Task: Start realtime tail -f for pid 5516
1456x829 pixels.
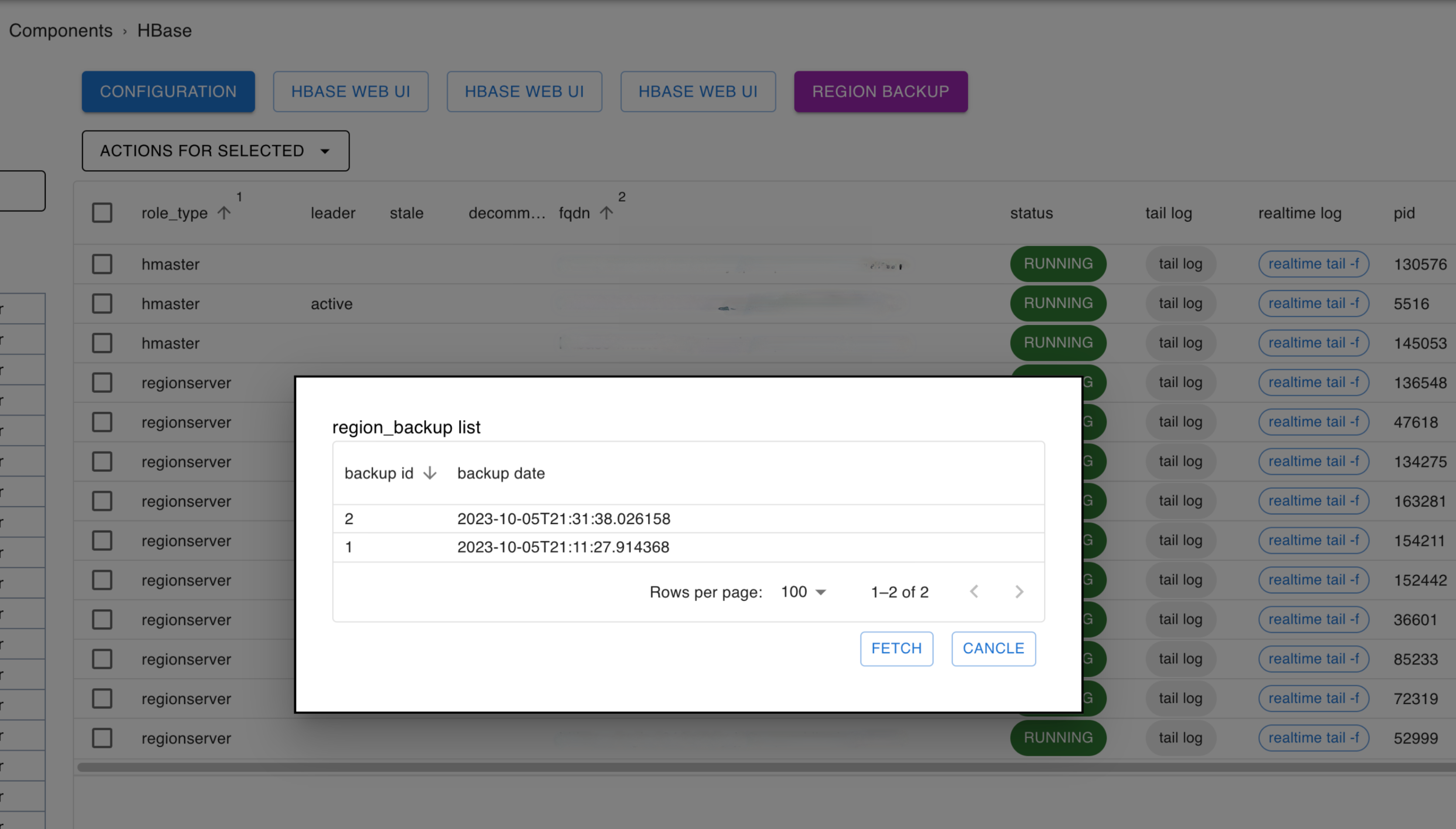Action: (1314, 303)
